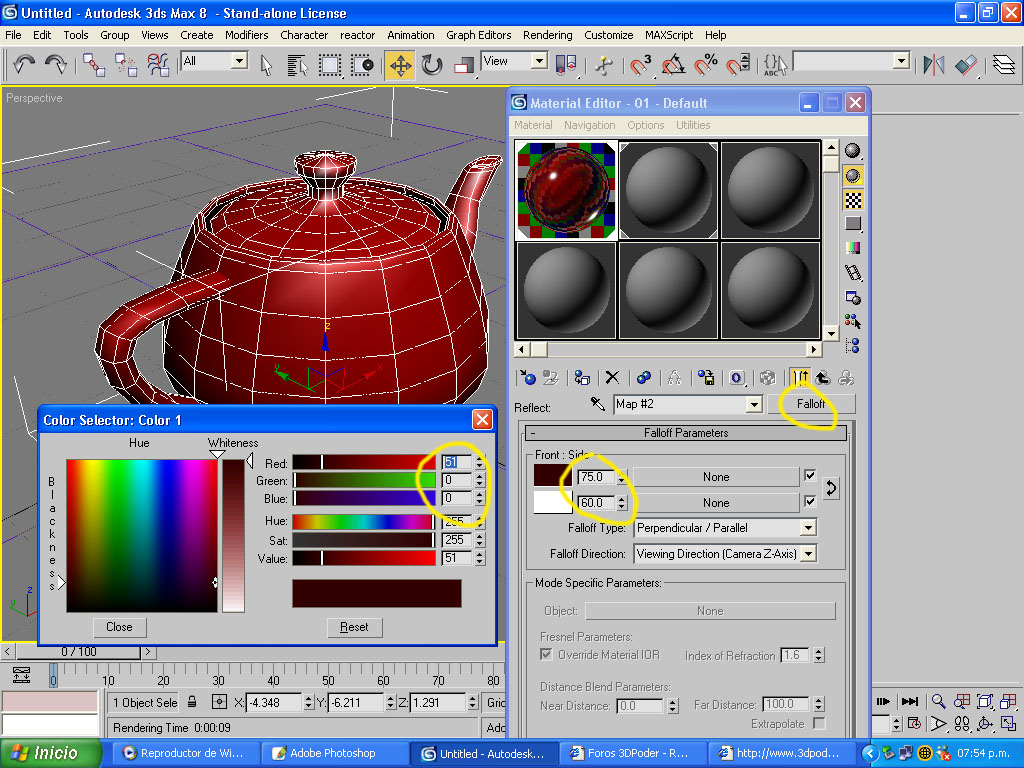Click the 3D Snaps Toggle magnet

[x=640, y=65]
